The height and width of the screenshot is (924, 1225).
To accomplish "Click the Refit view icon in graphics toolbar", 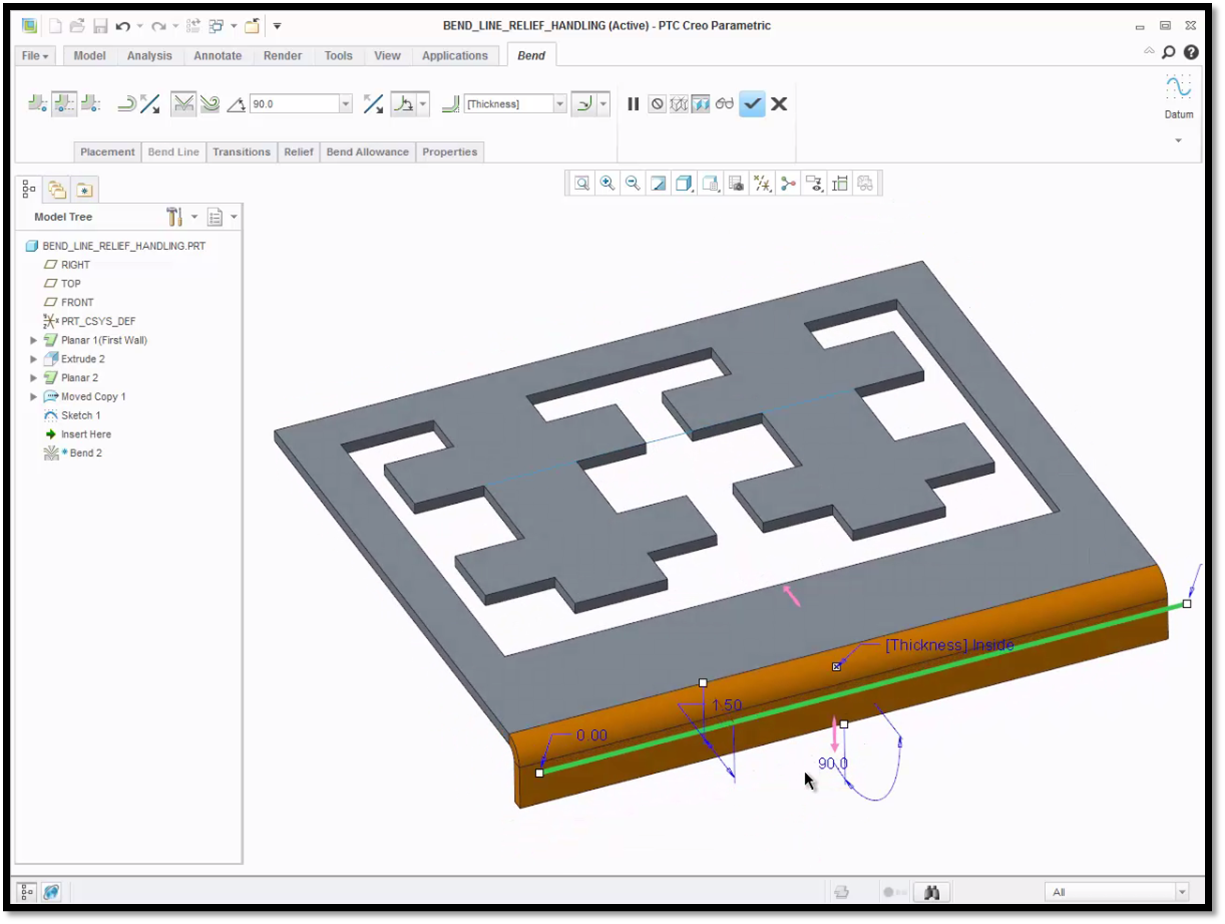I will pyautogui.click(x=581, y=183).
